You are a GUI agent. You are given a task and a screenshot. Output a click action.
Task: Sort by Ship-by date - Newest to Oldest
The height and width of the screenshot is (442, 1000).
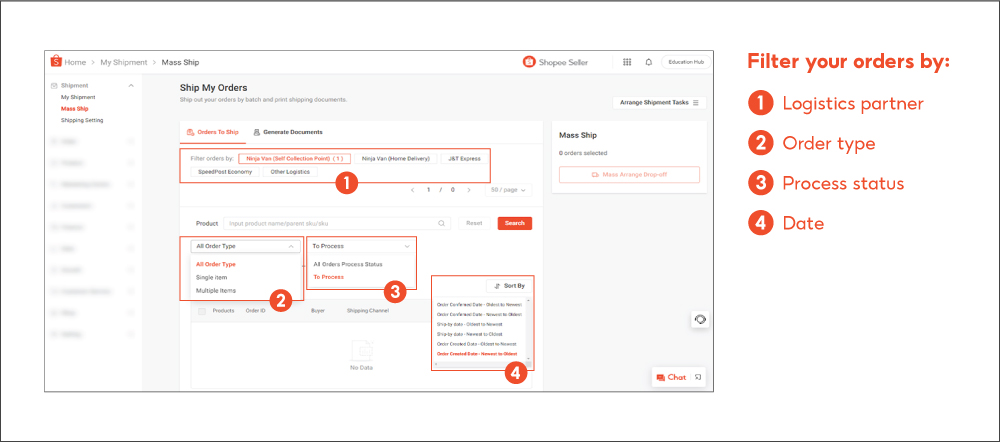coord(469,334)
